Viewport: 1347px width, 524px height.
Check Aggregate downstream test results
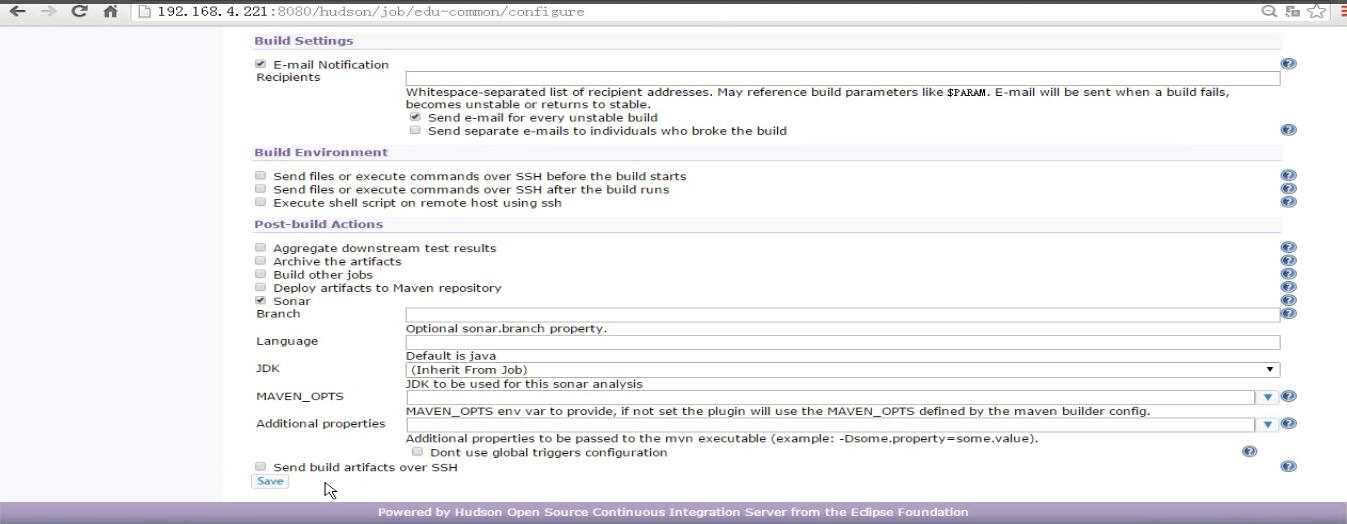(x=261, y=247)
